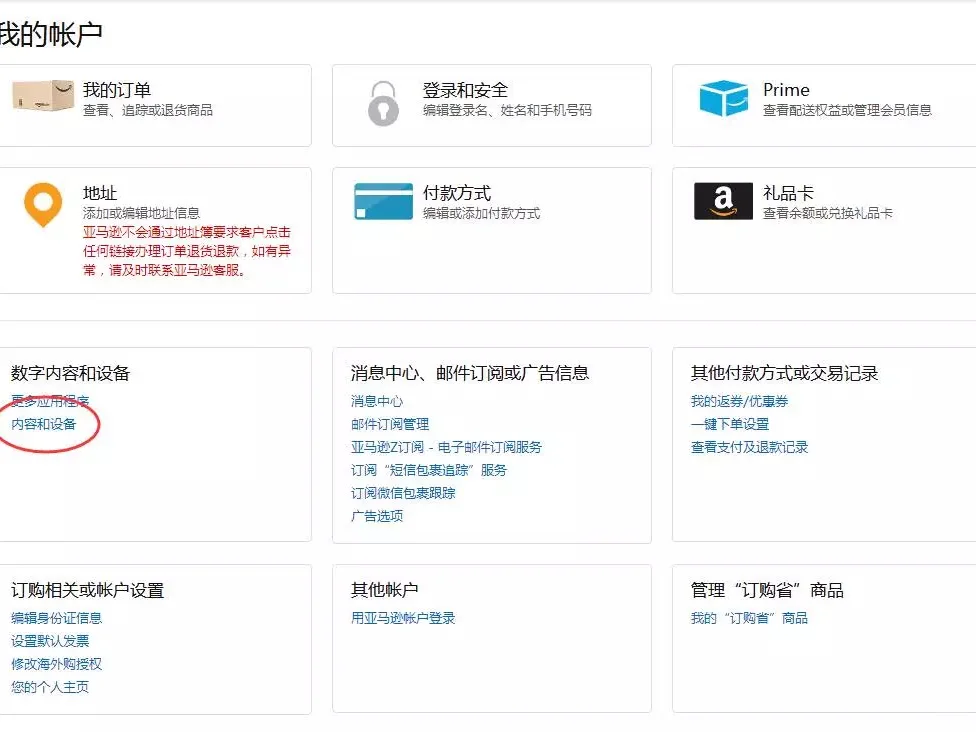
Task: Click 查看支付及退款记录 link
Action: point(749,447)
